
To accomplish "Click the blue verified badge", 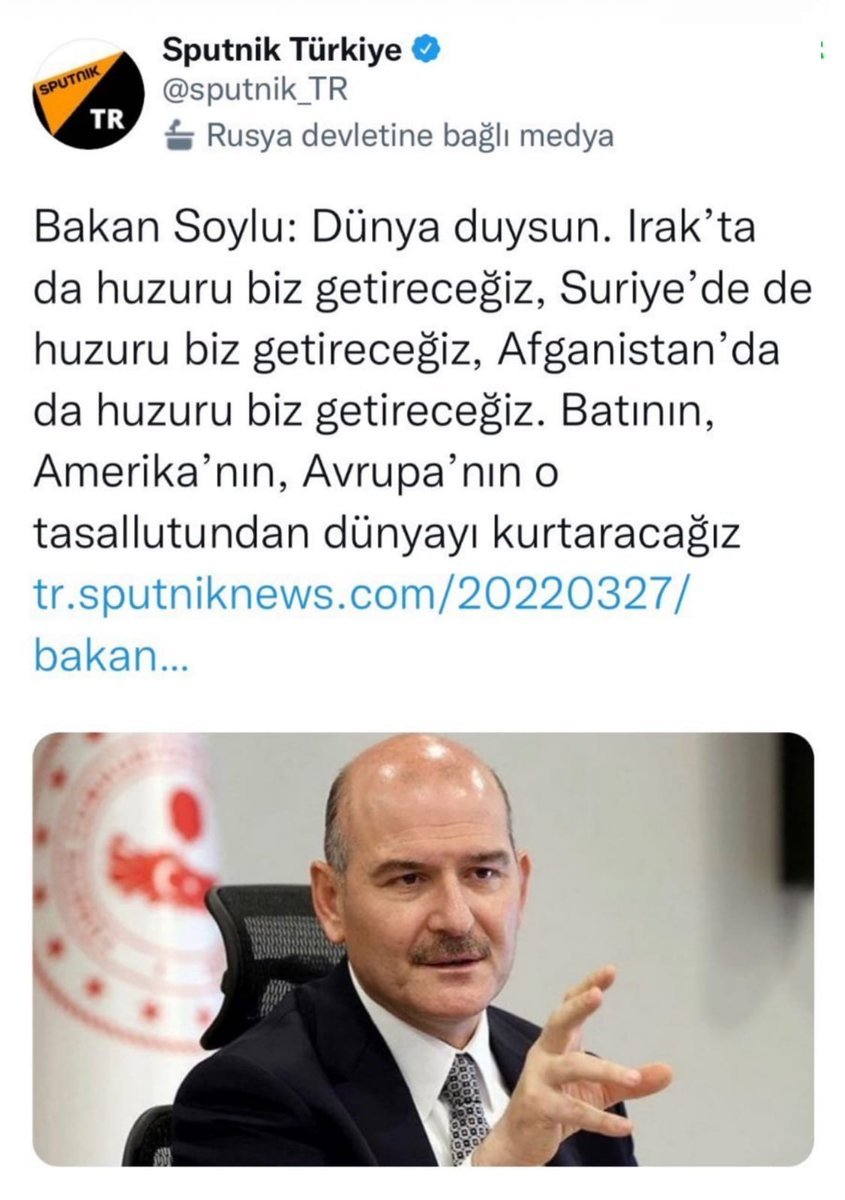I will tap(425, 50).
